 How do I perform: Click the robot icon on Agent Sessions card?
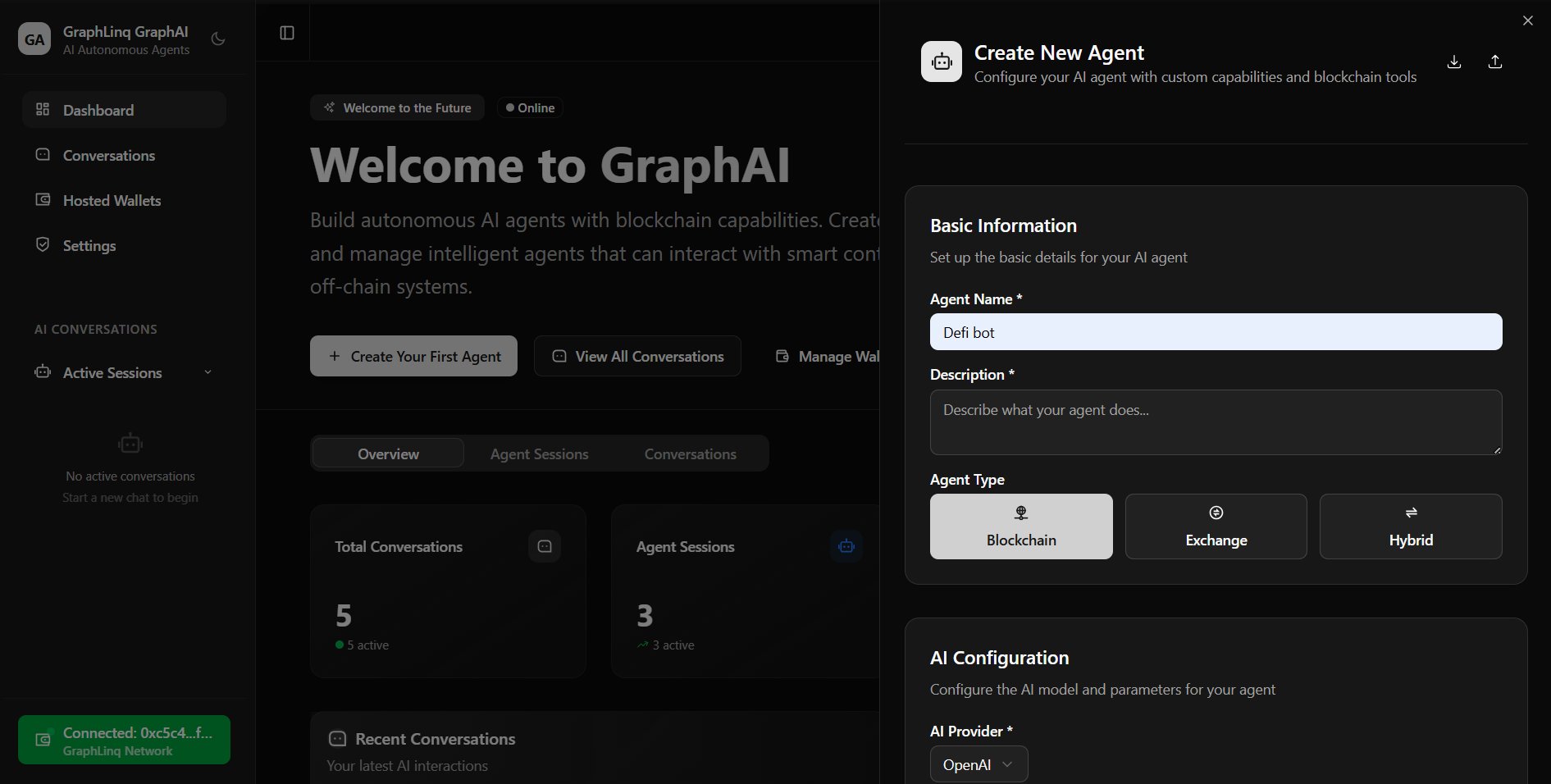(846, 546)
